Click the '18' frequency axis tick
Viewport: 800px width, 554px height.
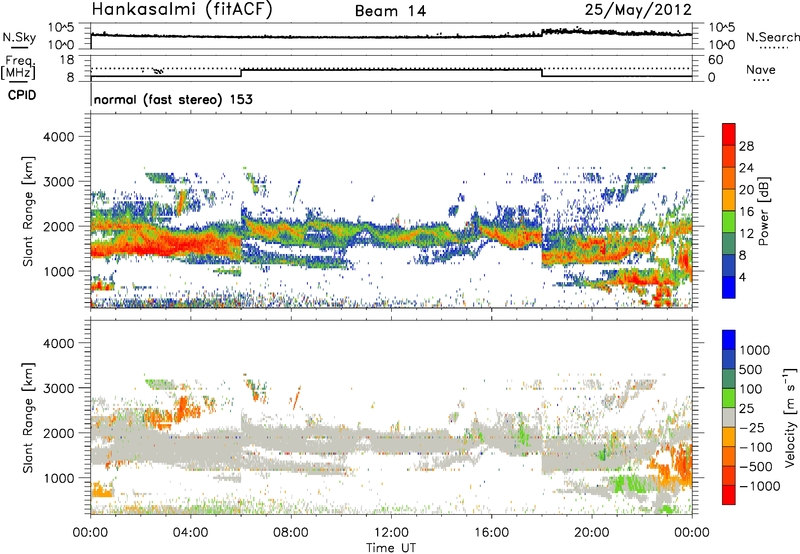pyautogui.click(x=67, y=60)
